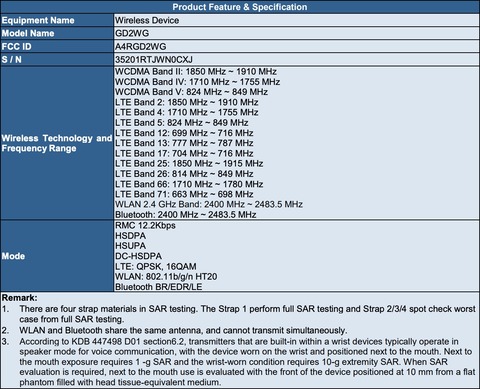Select the 'Product Feature & Specification' header
This screenshot has height=389, width=480.
pyautogui.click(x=240, y=7)
